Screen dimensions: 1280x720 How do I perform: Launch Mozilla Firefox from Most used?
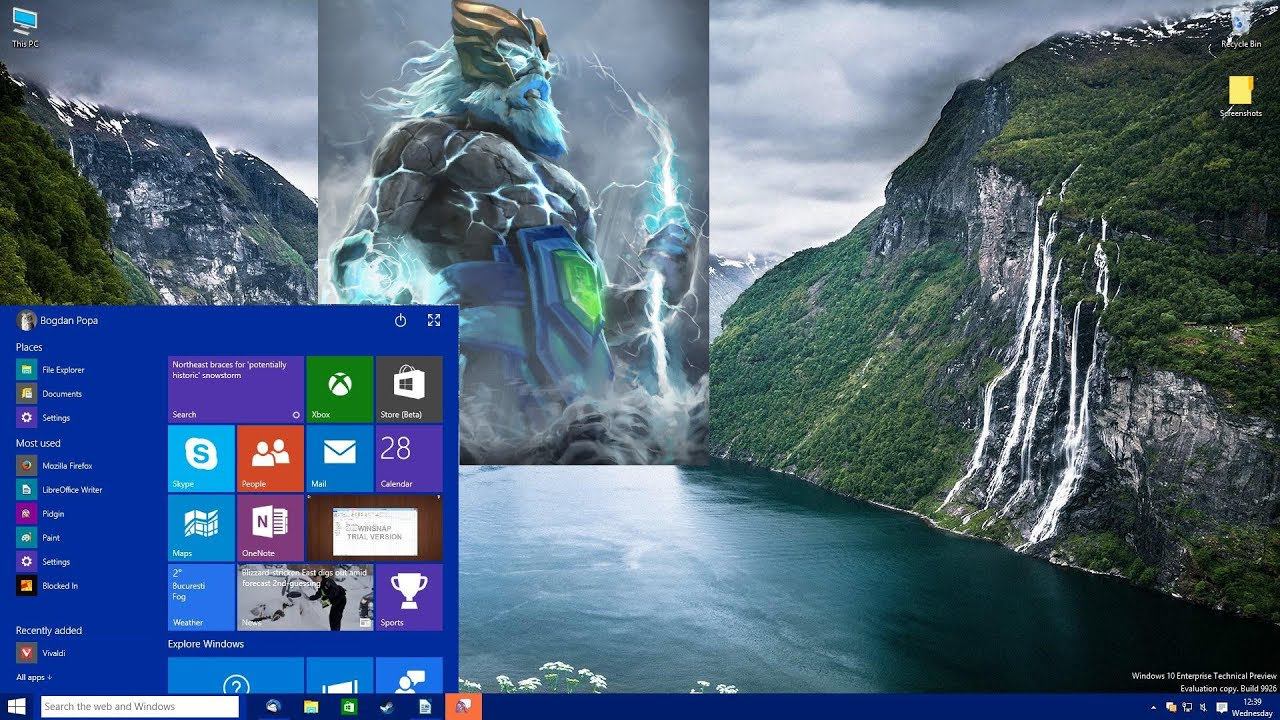(x=55, y=466)
